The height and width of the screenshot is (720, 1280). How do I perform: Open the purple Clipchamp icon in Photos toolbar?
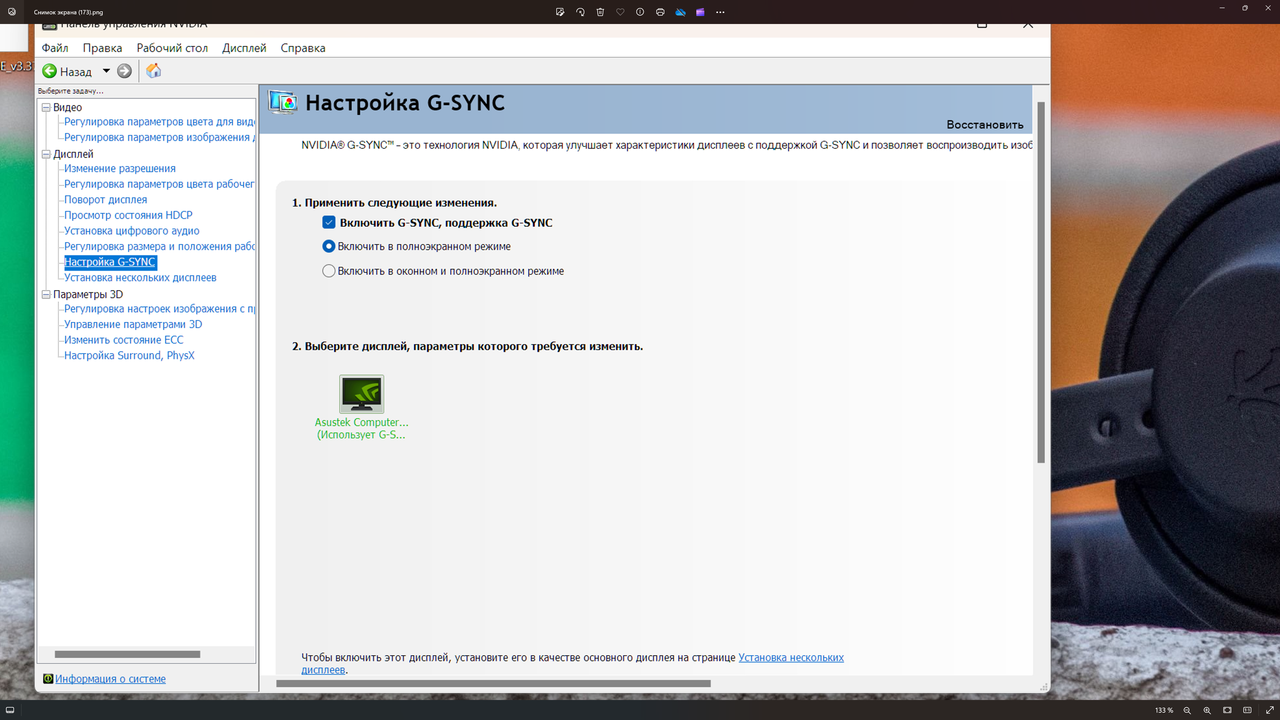pyautogui.click(x=700, y=11)
